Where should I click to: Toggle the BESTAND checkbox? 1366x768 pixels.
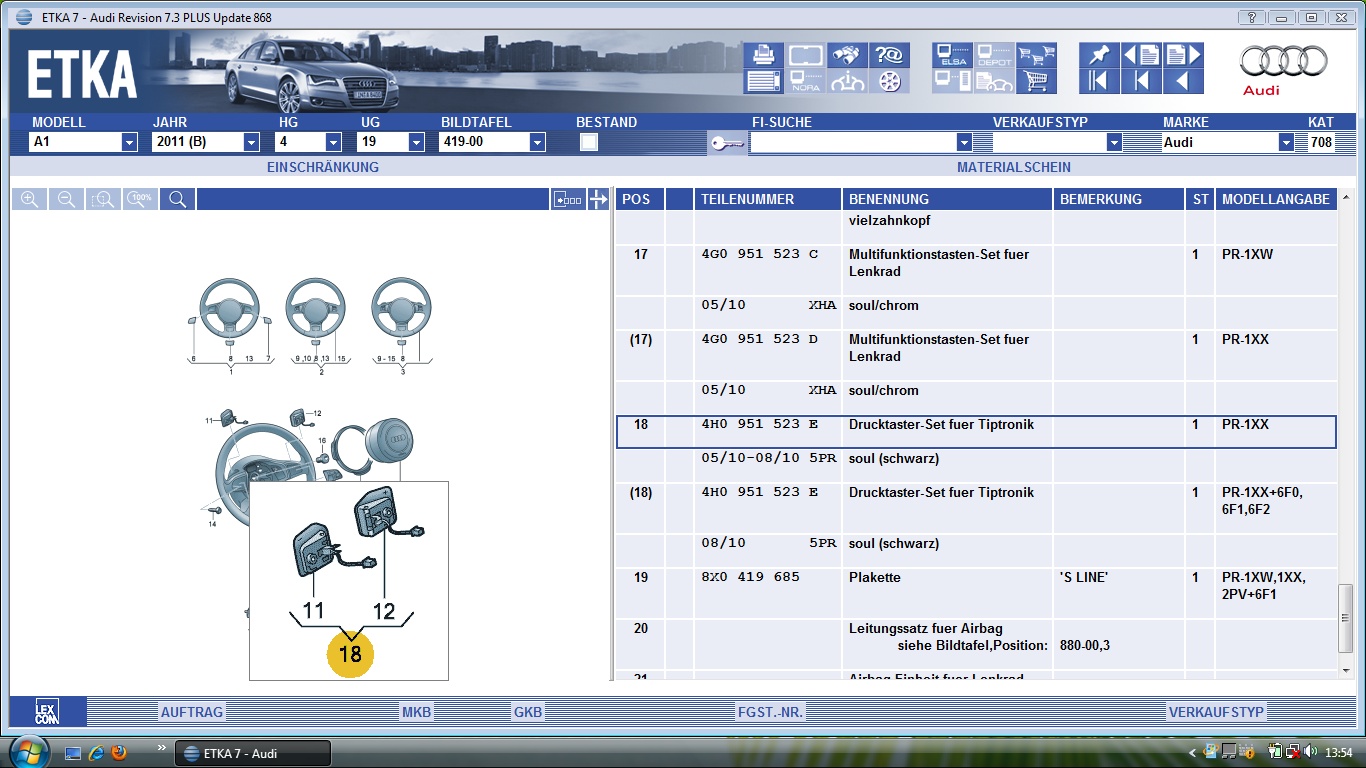coord(589,142)
